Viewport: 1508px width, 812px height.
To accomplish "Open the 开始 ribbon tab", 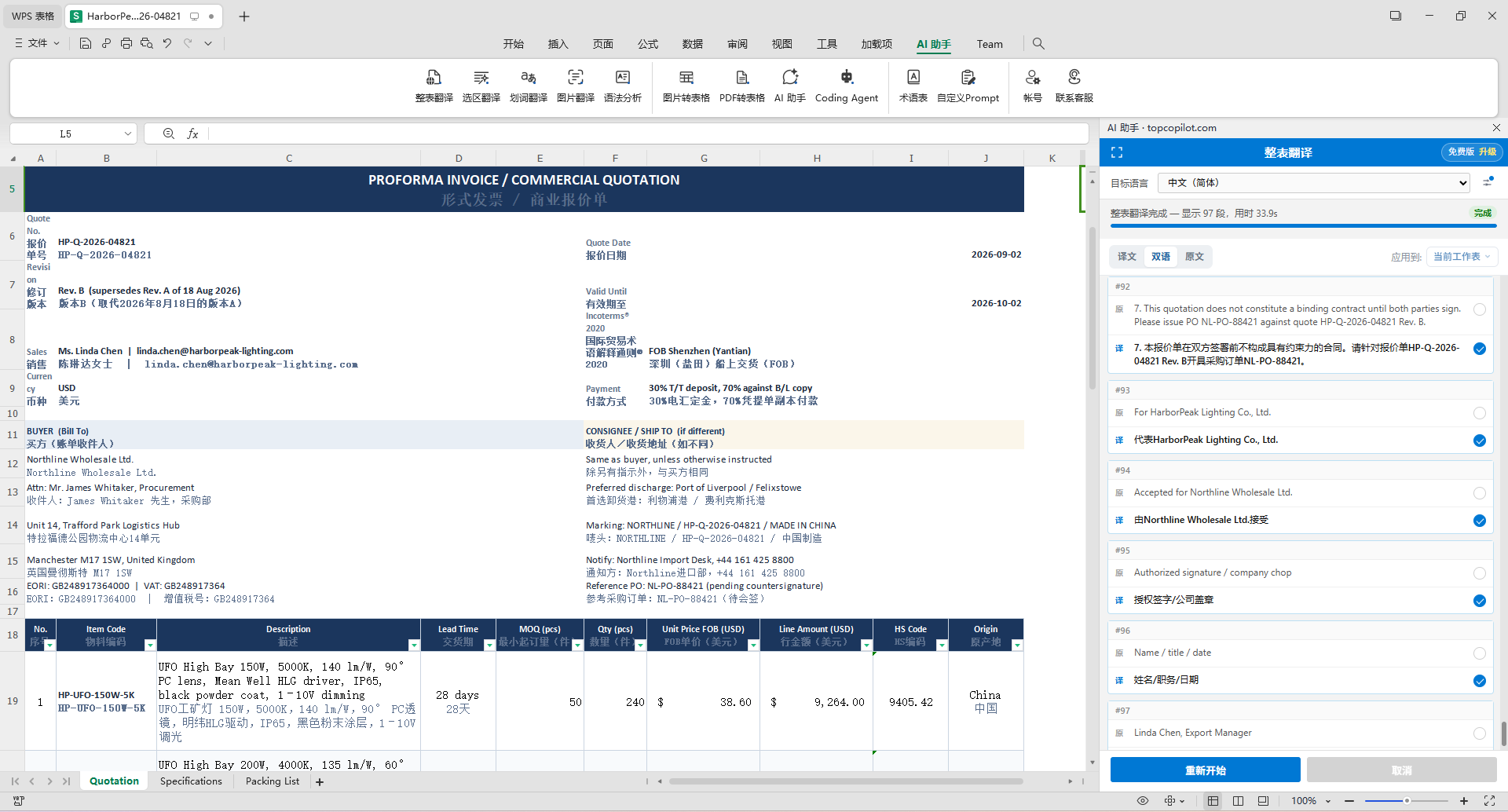I will [x=514, y=44].
